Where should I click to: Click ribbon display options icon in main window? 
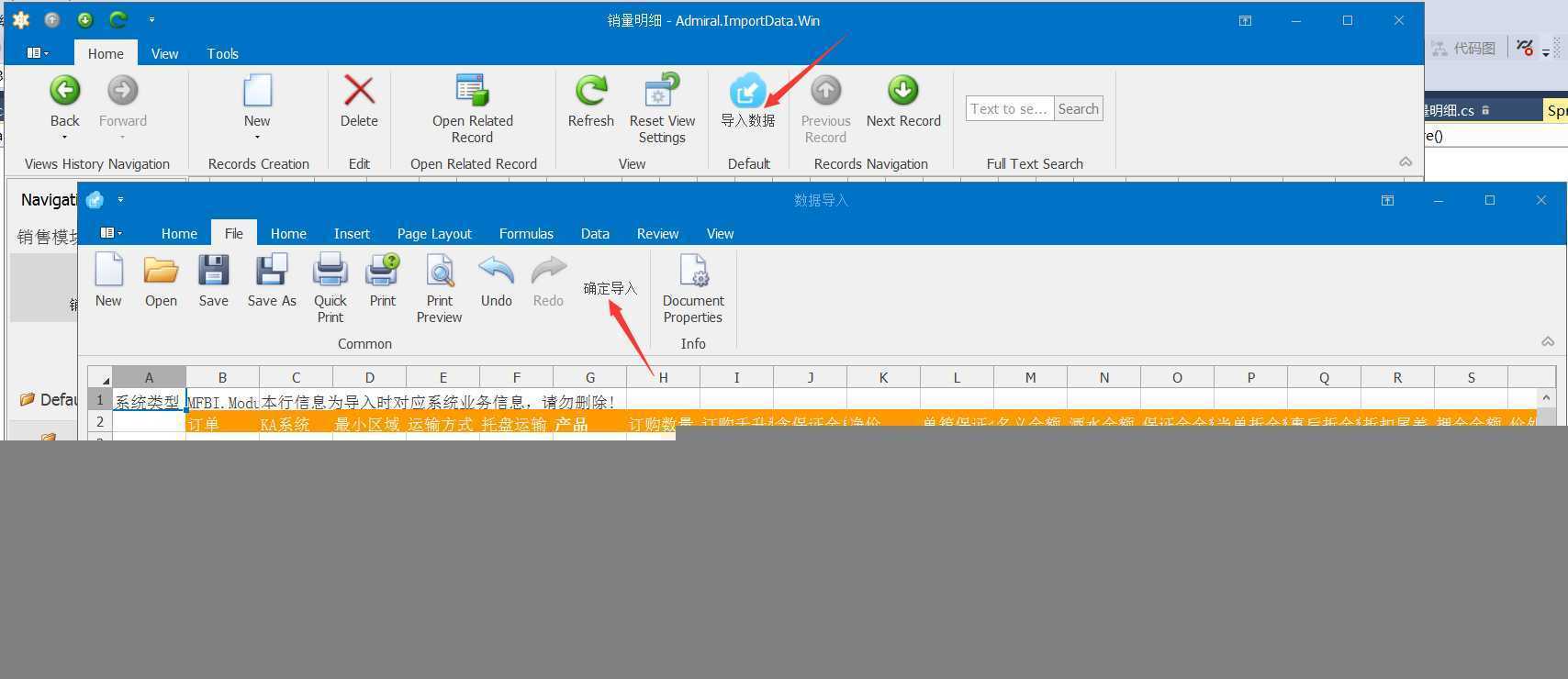tap(1245, 20)
